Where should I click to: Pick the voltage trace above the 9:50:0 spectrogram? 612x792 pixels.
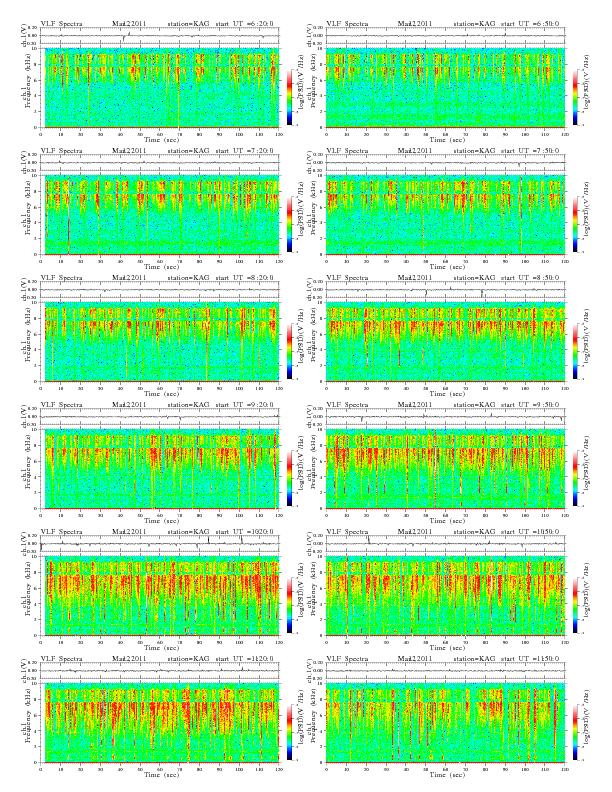[445, 417]
